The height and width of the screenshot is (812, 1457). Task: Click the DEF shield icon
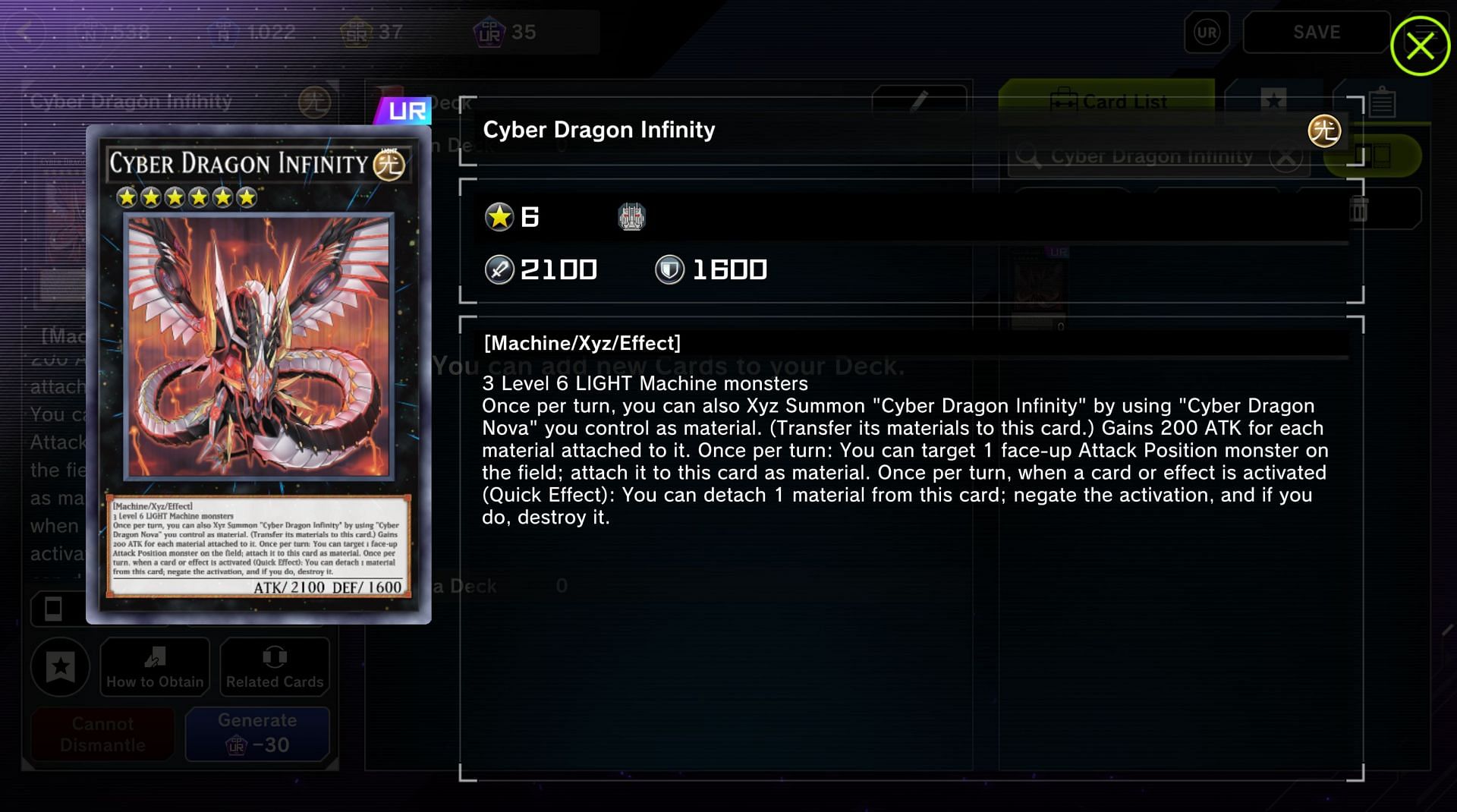(x=669, y=269)
